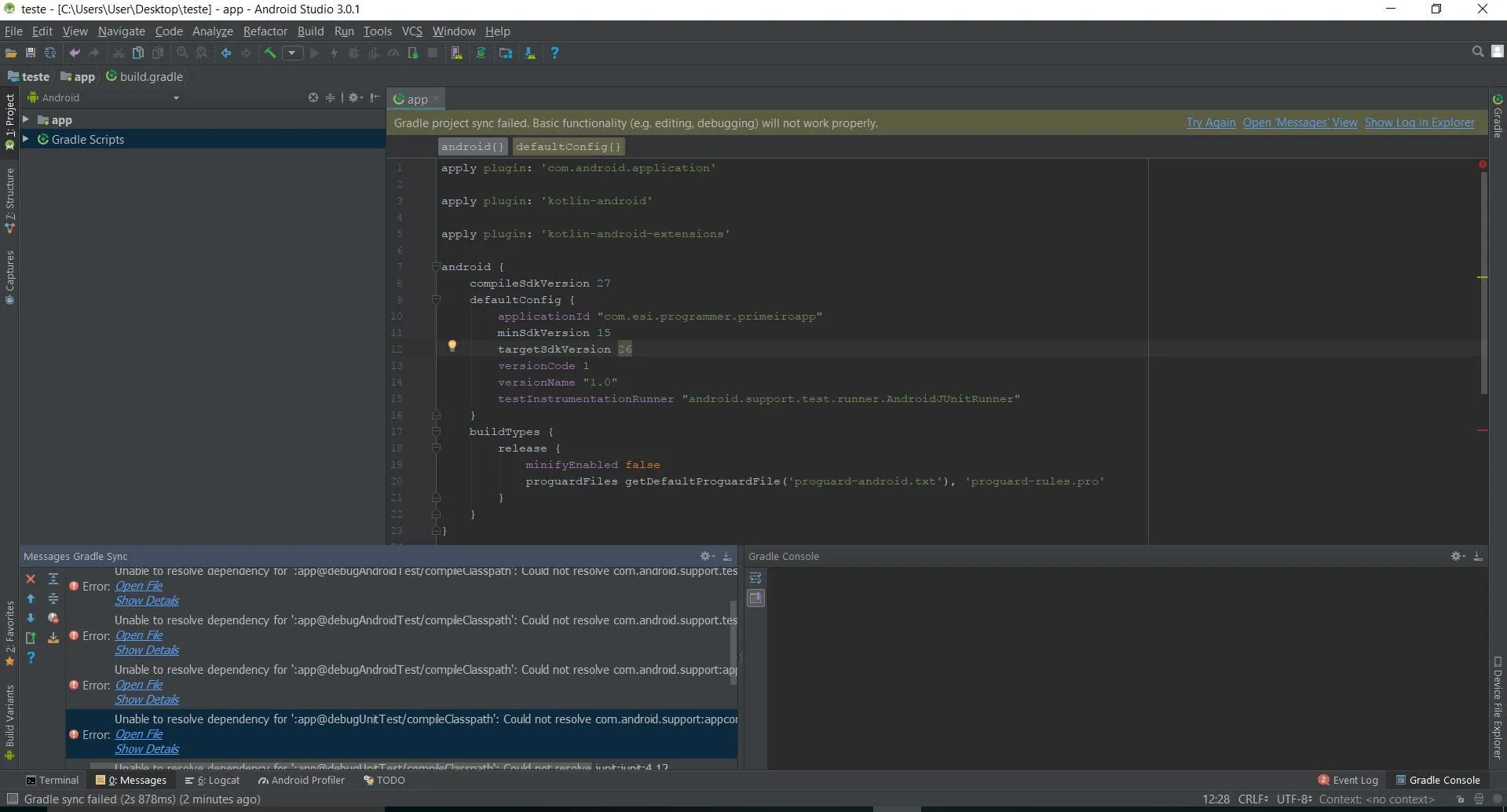This screenshot has height=812, width=1507.
Task: Toggle Expand All in the Messages panel
Action: pos(53,579)
